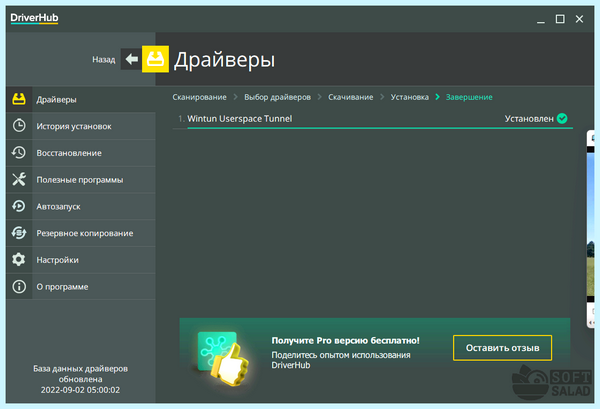Open the Драйверы menu item
This screenshot has width=600, height=409.
pyautogui.click(x=81, y=99)
